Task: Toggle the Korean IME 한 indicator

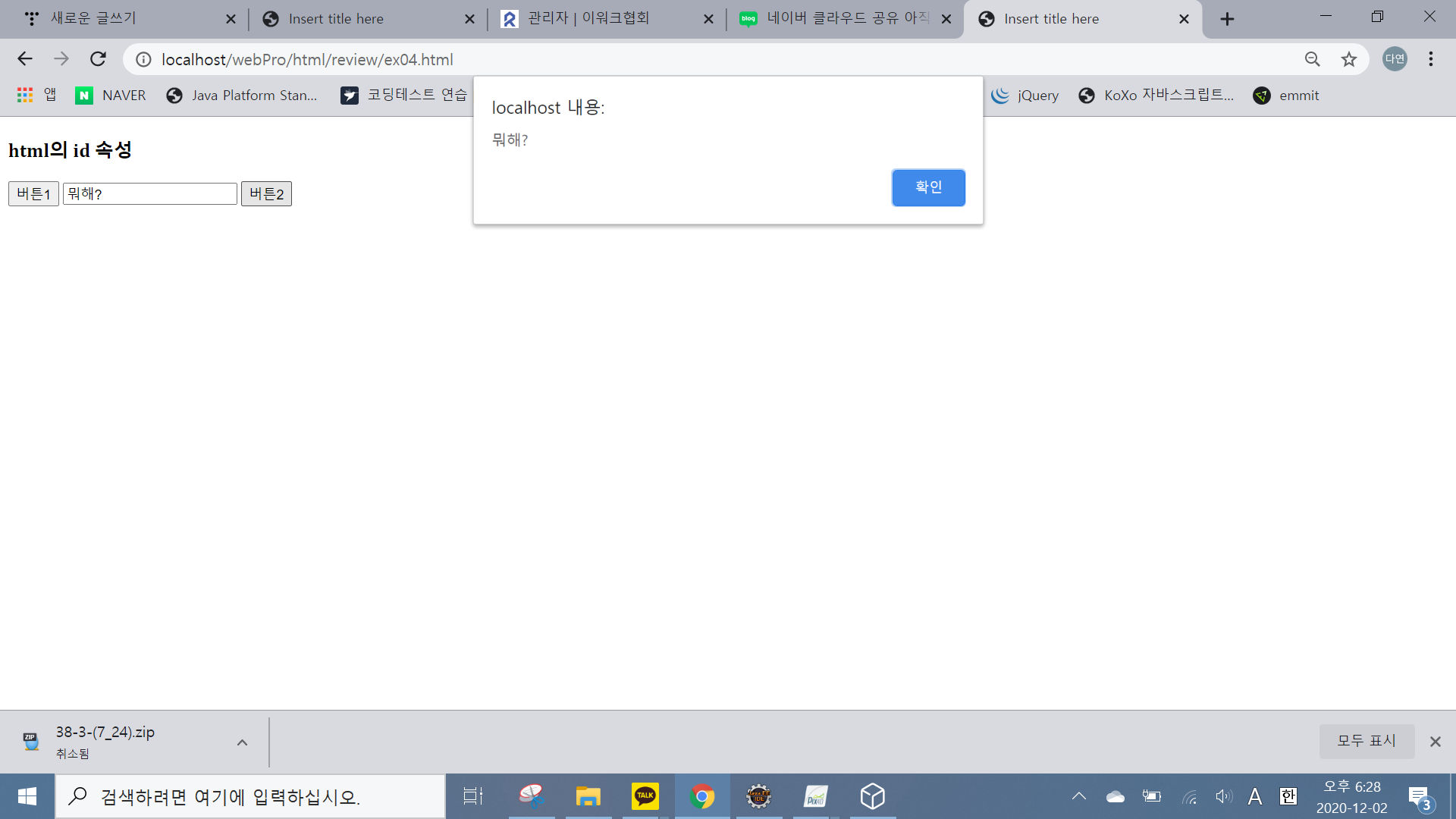Action: [x=1288, y=796]
